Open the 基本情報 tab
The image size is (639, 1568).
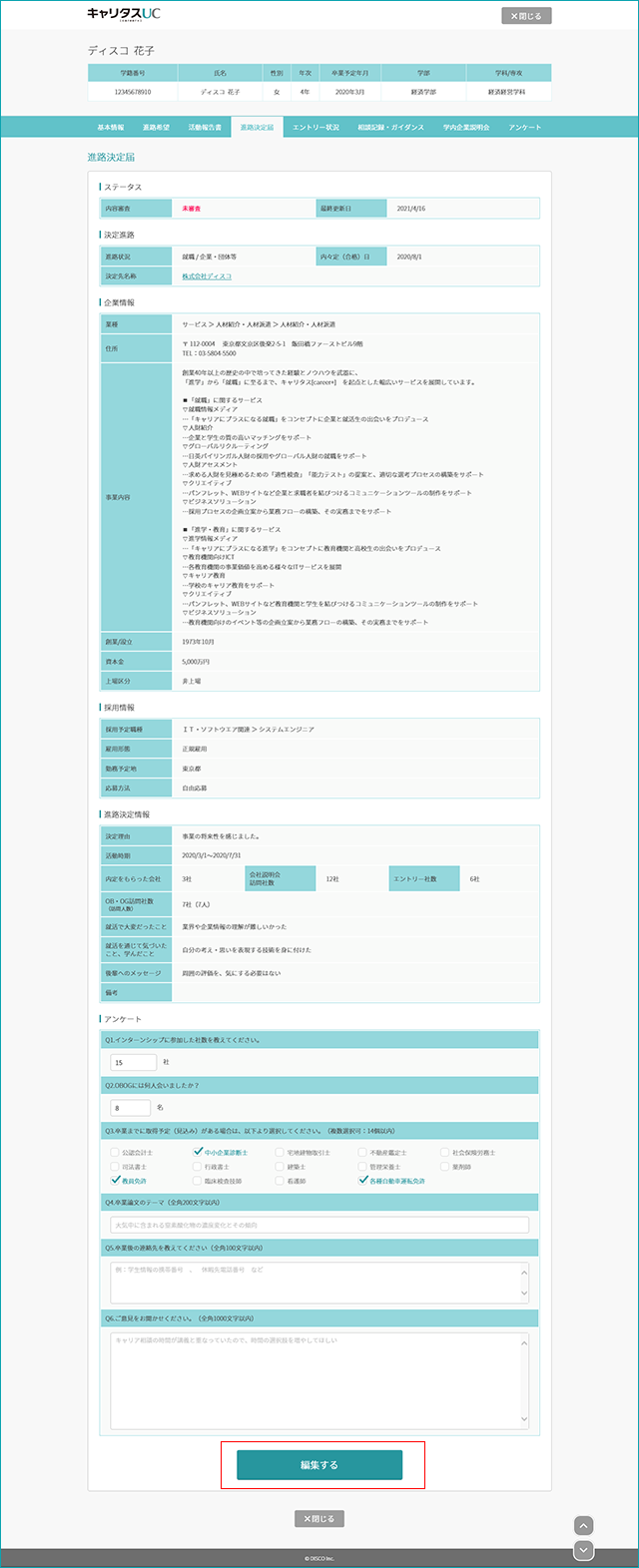[111, 128]
